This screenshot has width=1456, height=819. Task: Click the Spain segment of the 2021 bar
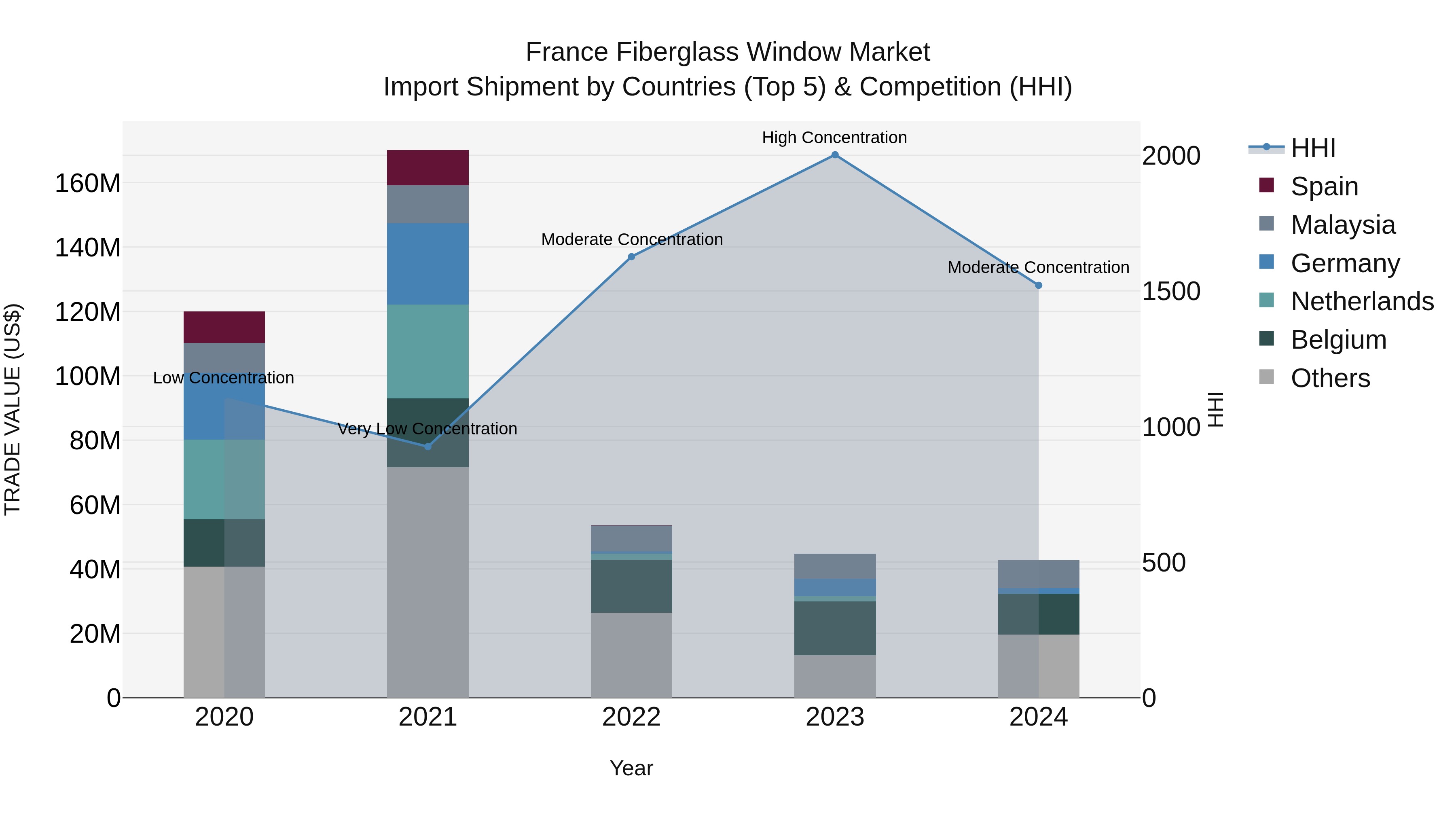click(x=428, y=168)
